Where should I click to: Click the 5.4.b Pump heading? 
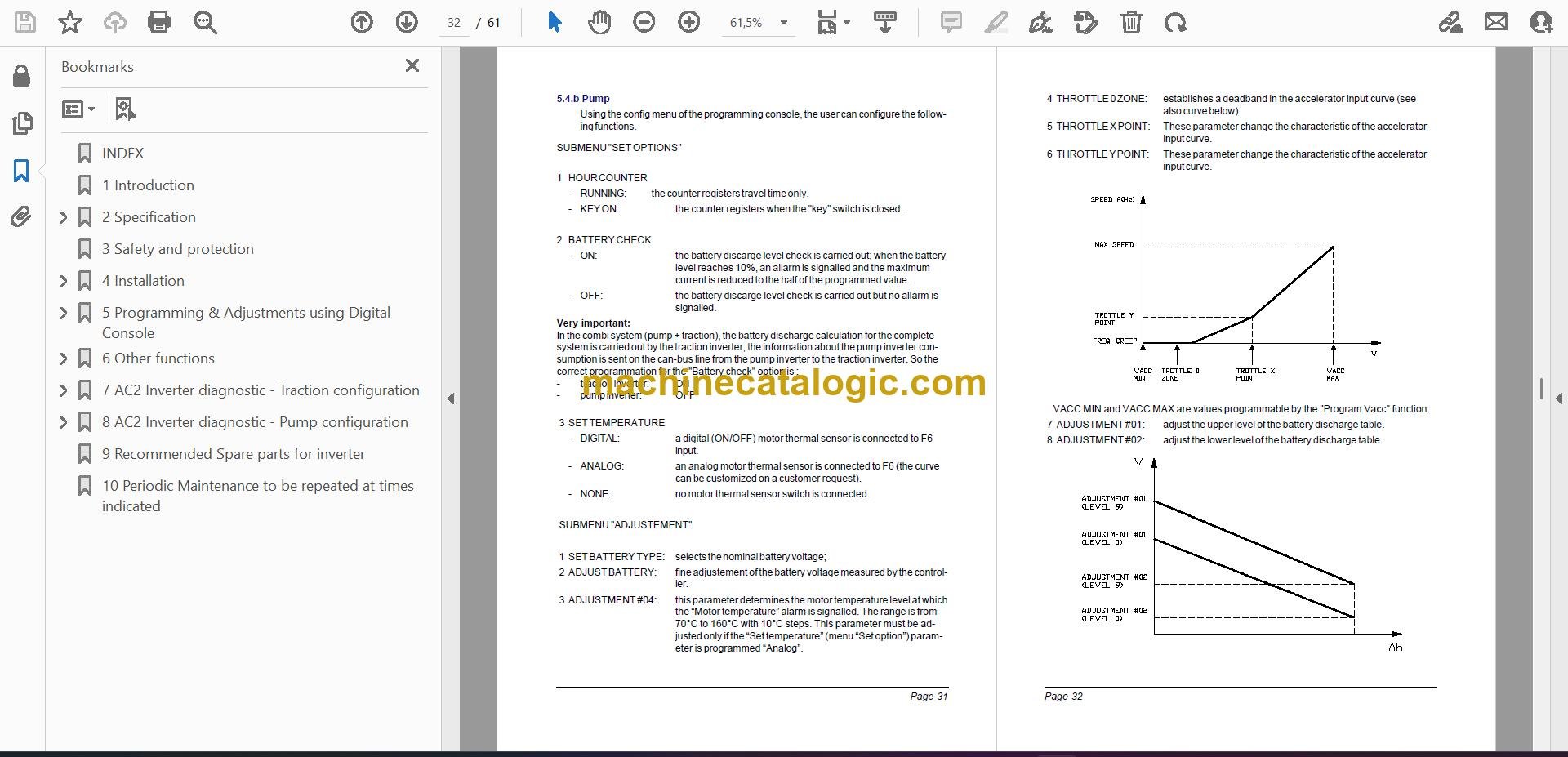click(583, 99)
